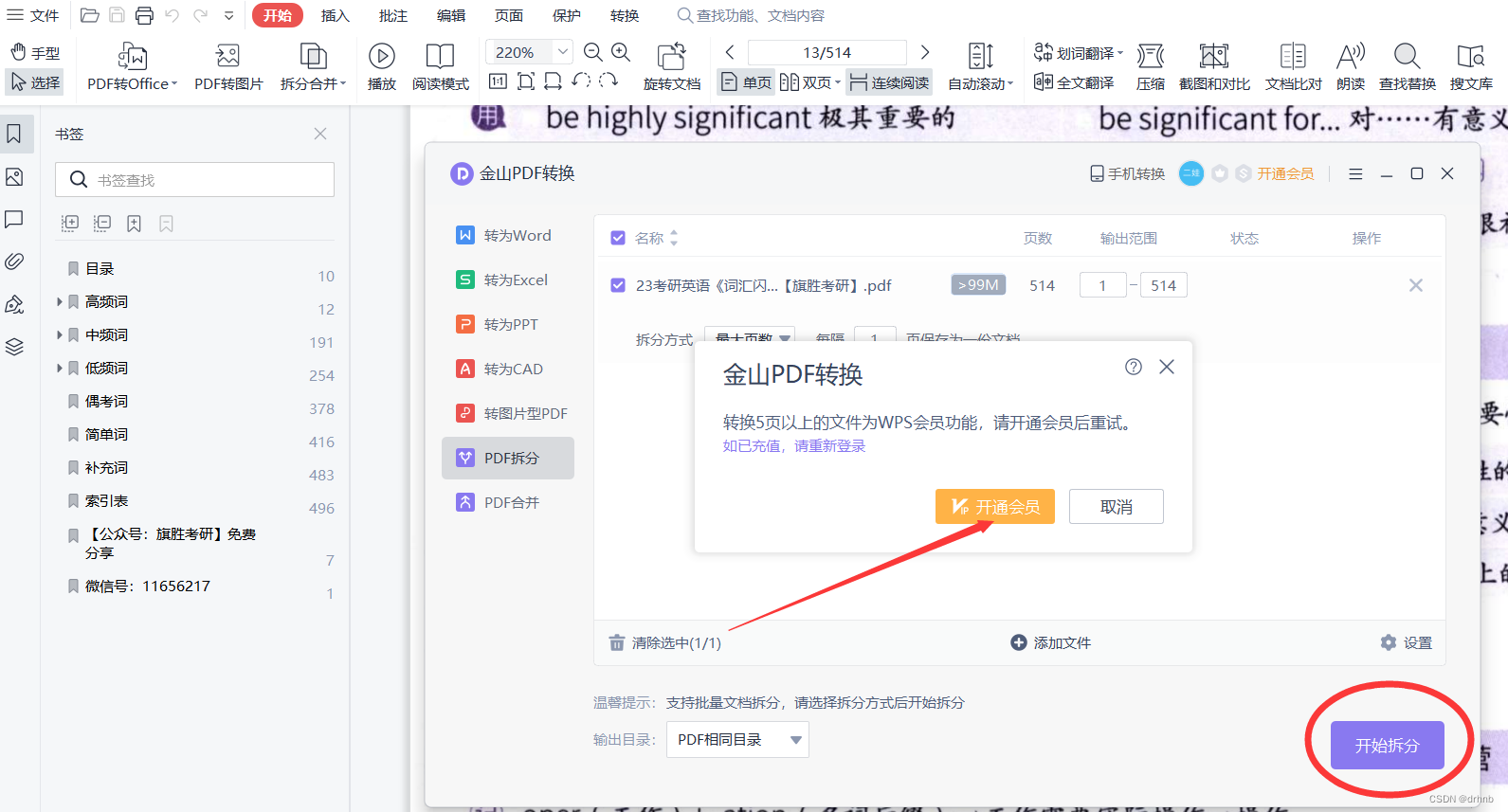Switch to single page view
The width and height of the screenshot is (1508, 812).
746,82
